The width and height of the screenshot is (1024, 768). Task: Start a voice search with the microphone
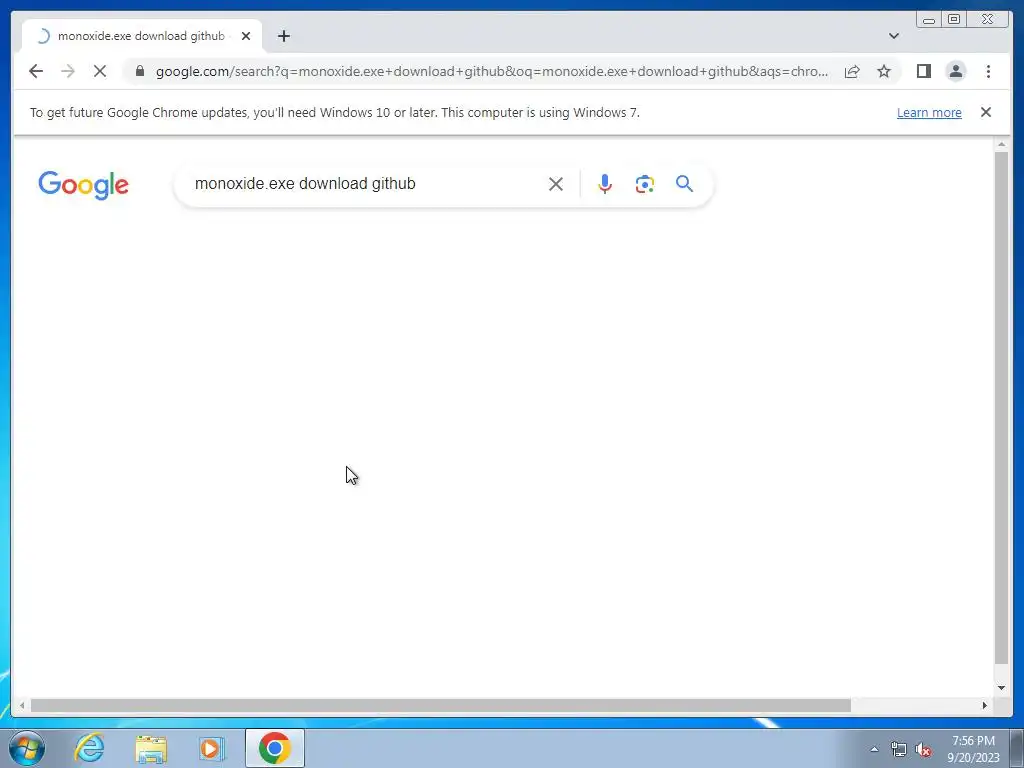coord(605,184)
